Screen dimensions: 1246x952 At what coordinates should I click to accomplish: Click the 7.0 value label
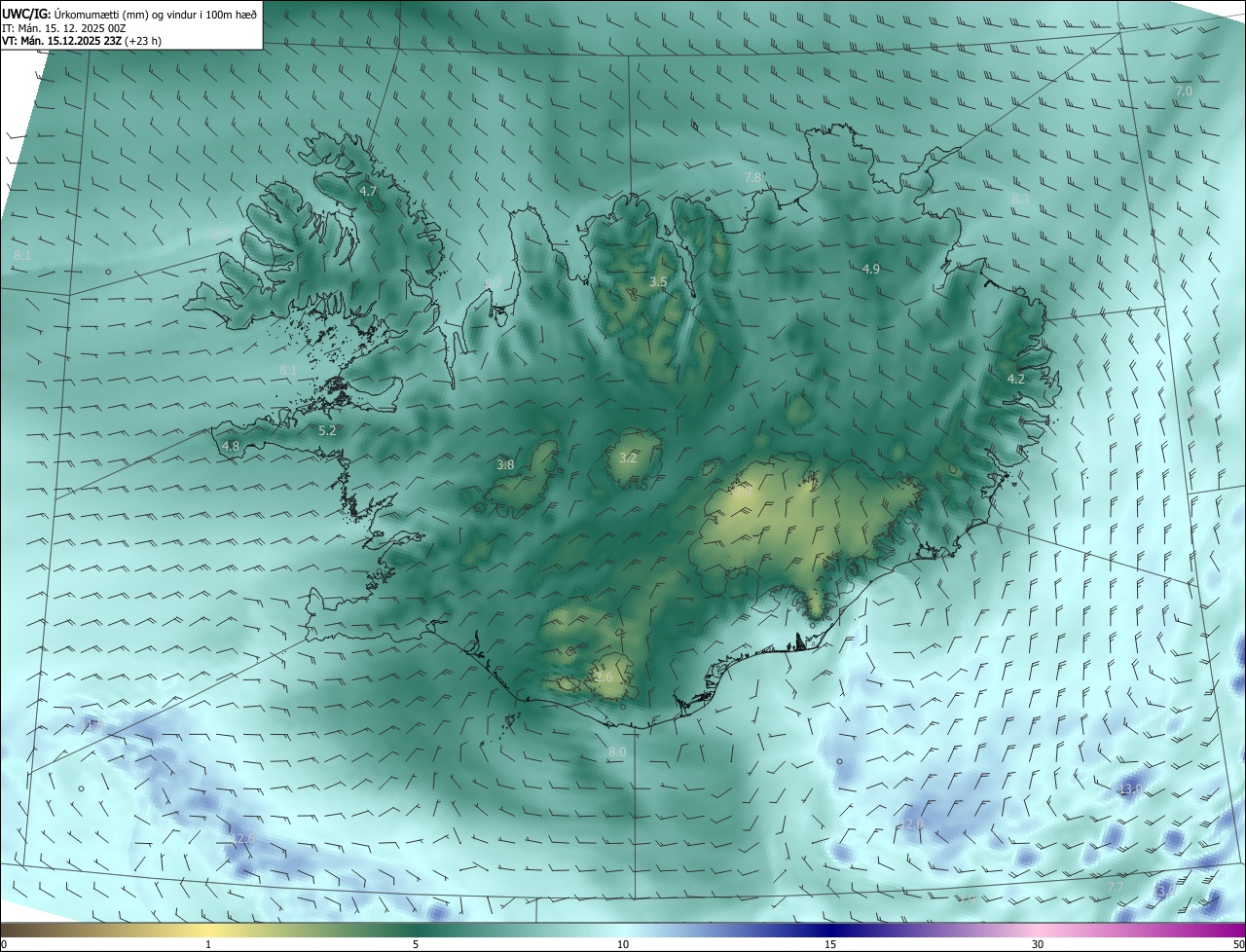[x=1184, y=91]
